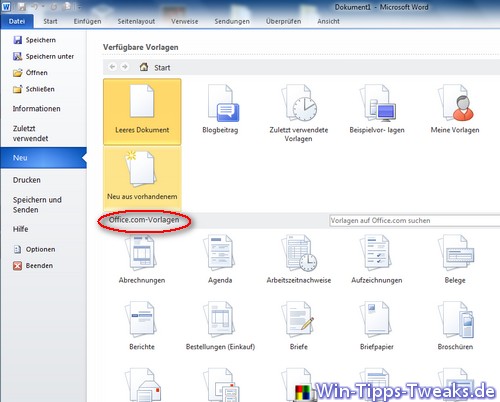Click Speichern unter in the sidebar

click(44, 56)
